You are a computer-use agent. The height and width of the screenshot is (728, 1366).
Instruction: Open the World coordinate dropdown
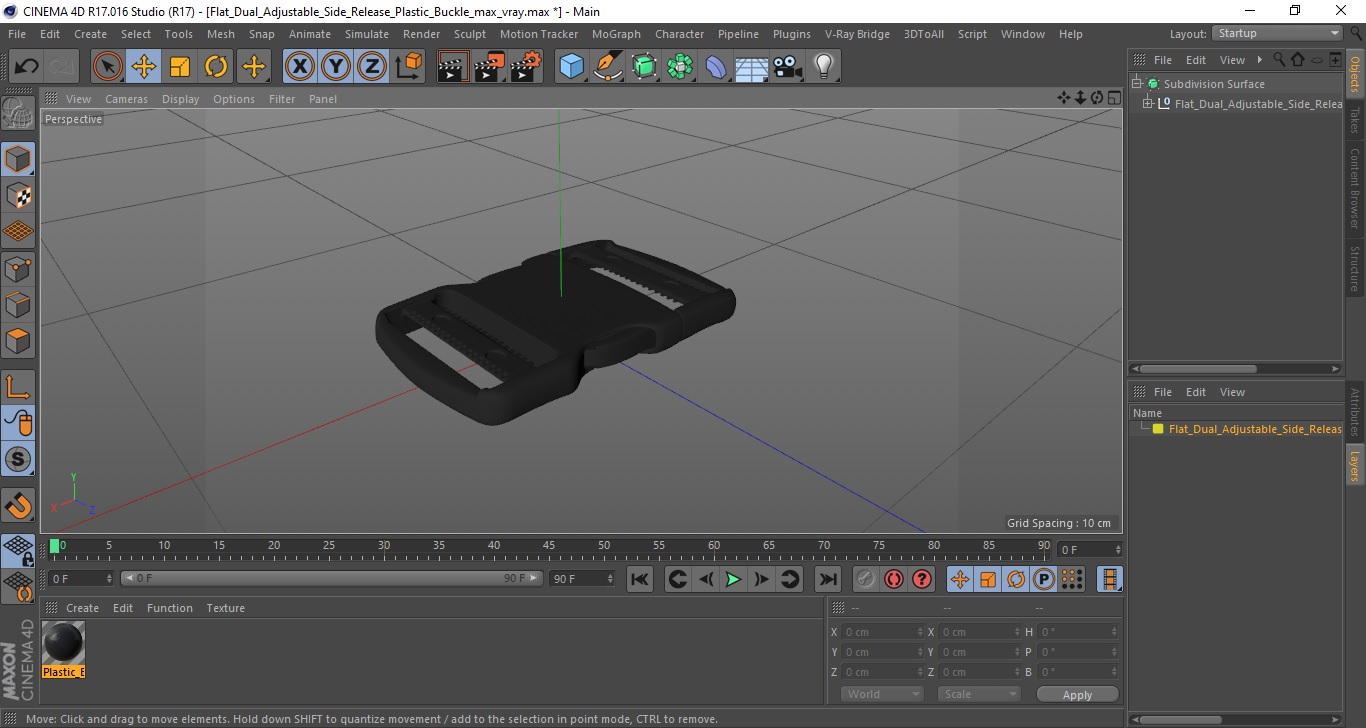pyautogui.click(x=882, y=694)
